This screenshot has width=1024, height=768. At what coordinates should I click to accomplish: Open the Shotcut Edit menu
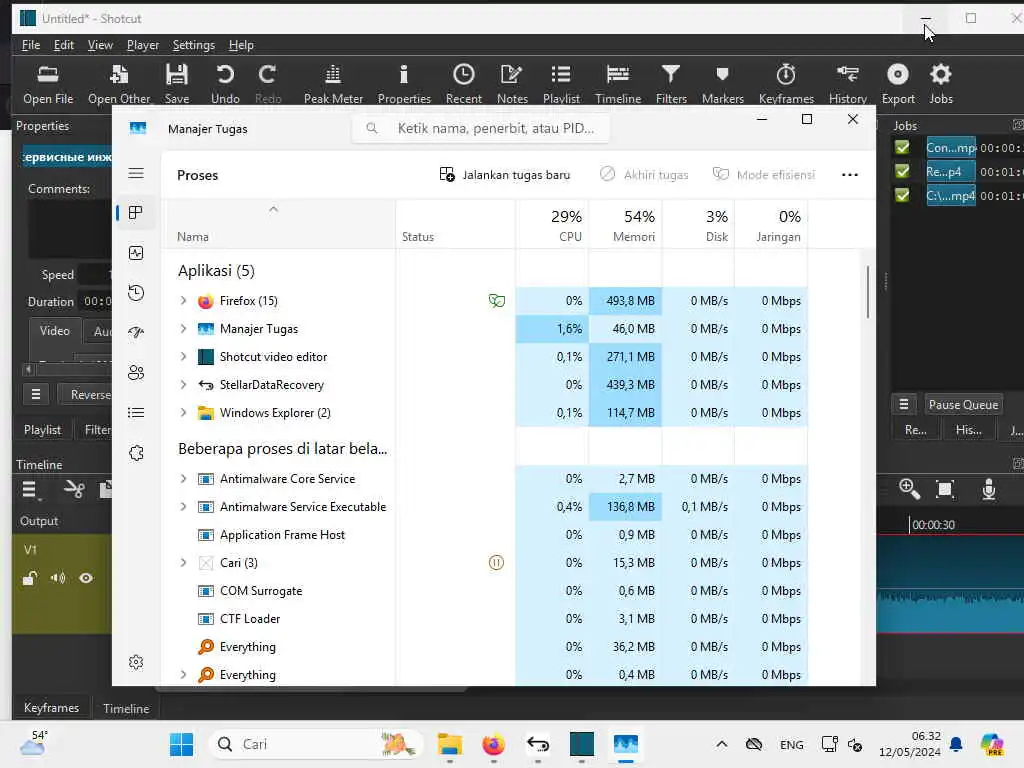[63, 45]
